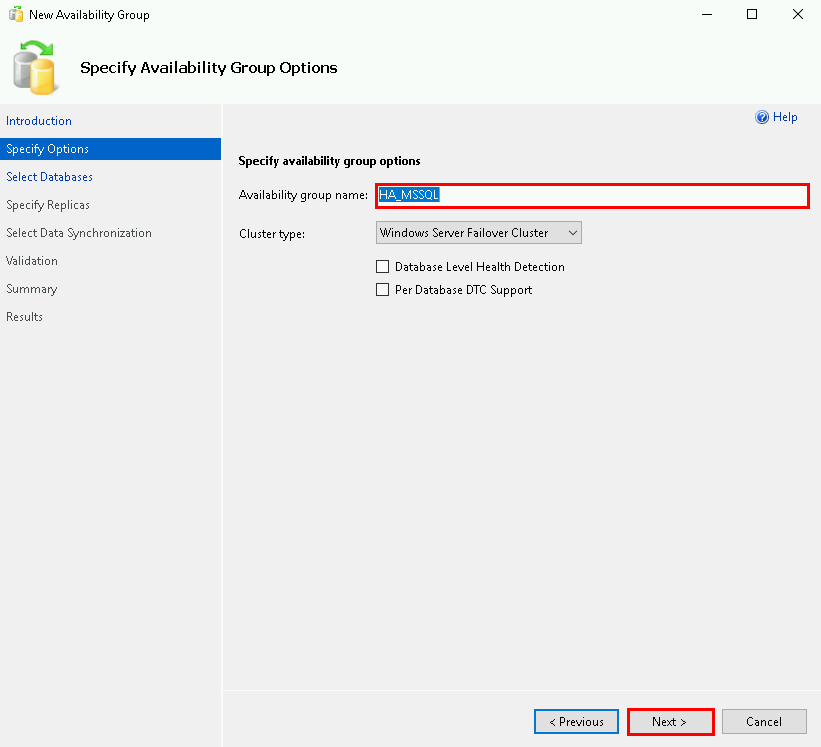This screenshot has height=747, width=821.
Task: Open the Help link
Action: click(x=785, y=117)
